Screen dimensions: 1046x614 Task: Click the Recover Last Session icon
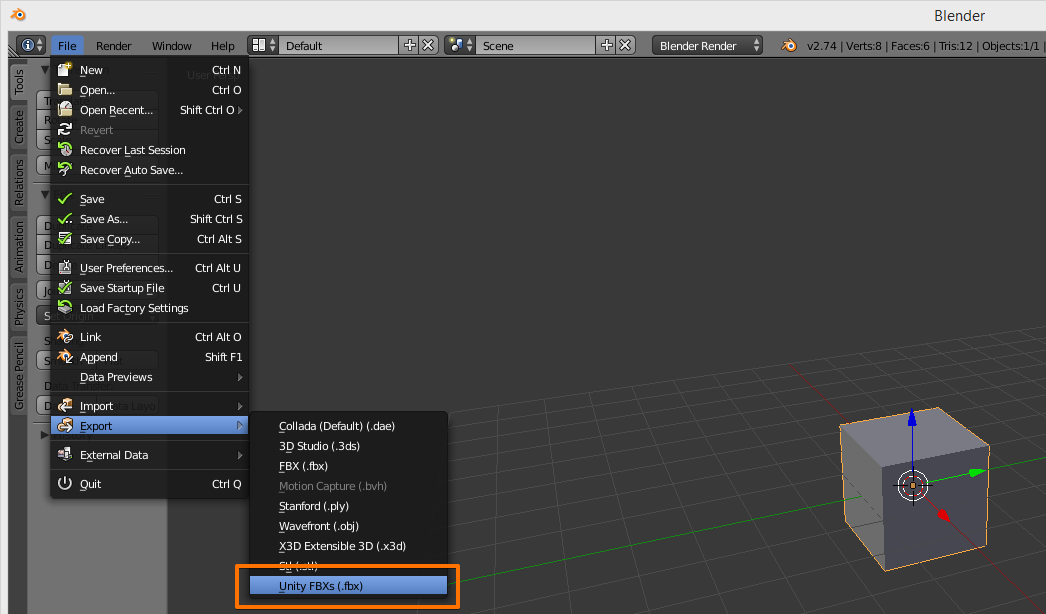65,149
